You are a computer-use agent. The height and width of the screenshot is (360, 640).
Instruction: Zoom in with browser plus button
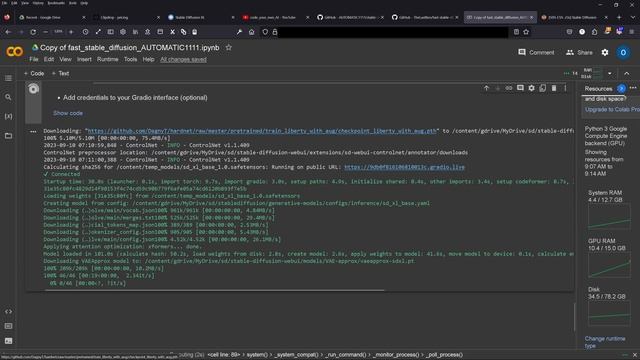71,32
